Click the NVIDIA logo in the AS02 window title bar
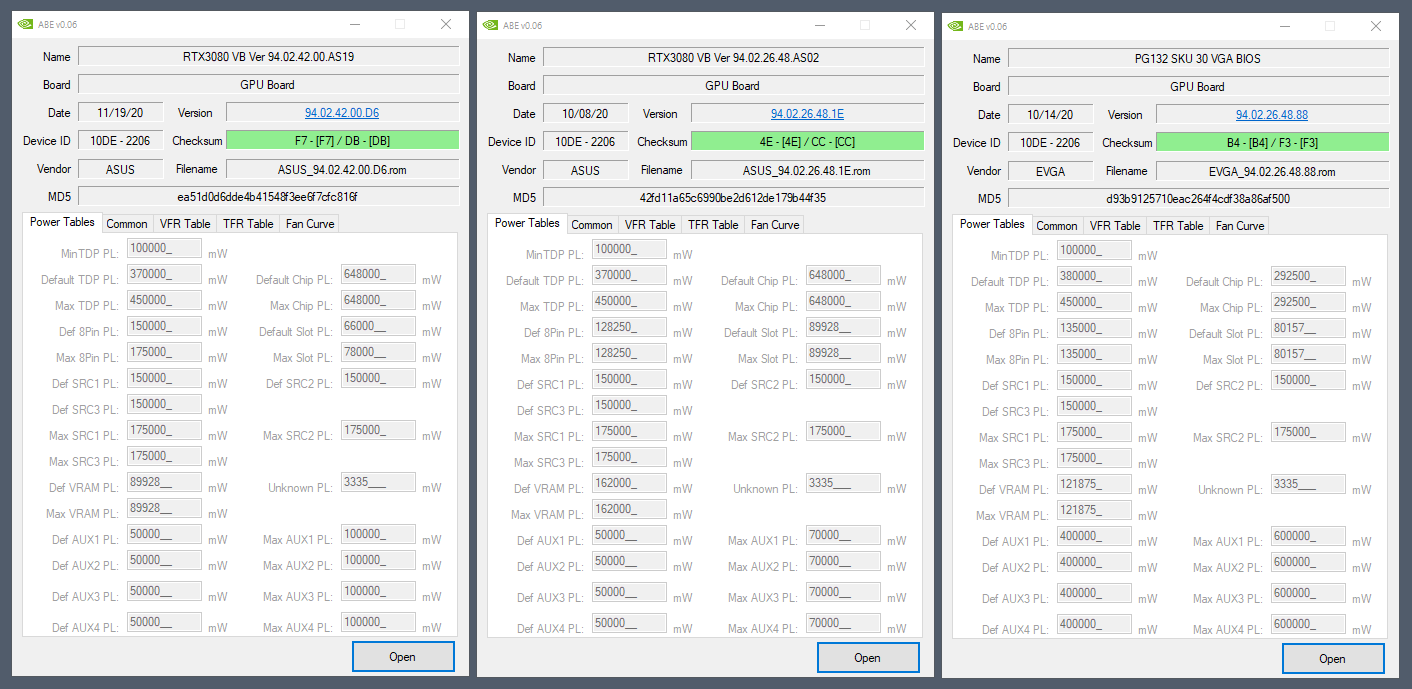1412x689 pixels. pyautogui.click(x=491, y=25)
